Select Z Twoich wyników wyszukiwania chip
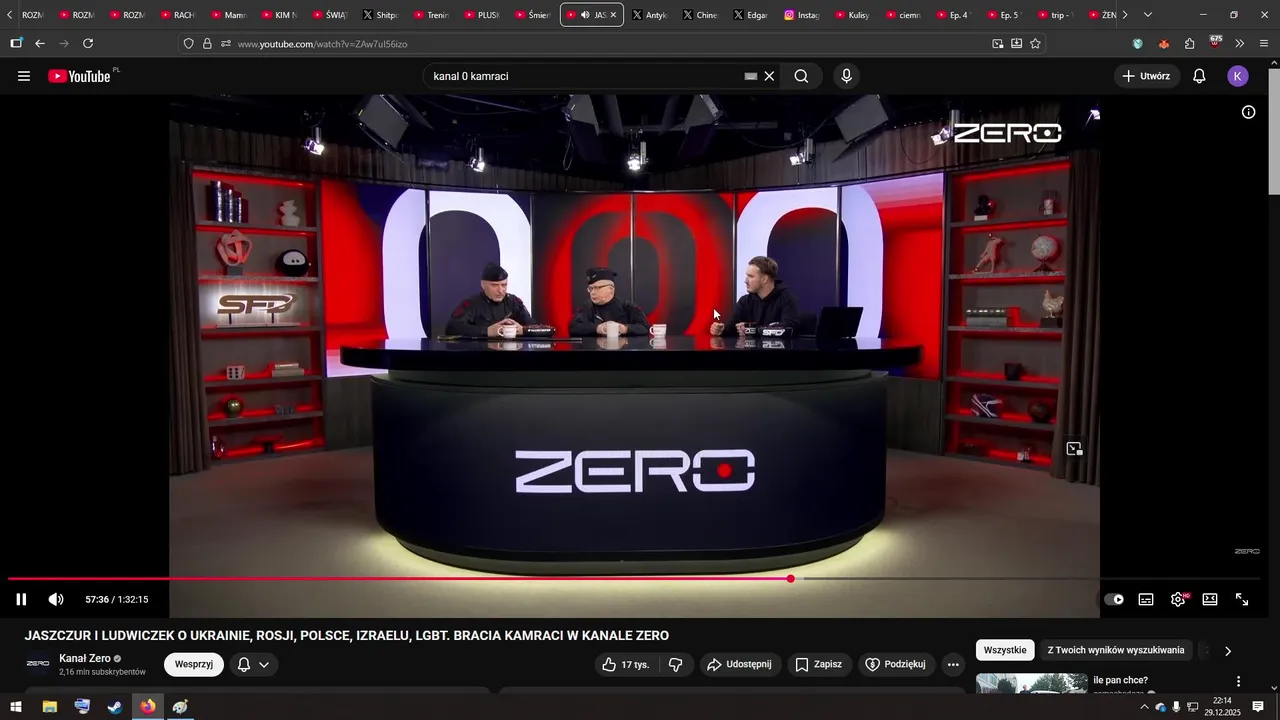The width and height of the screenshot is (1280, 720). tap(1116, 650)
